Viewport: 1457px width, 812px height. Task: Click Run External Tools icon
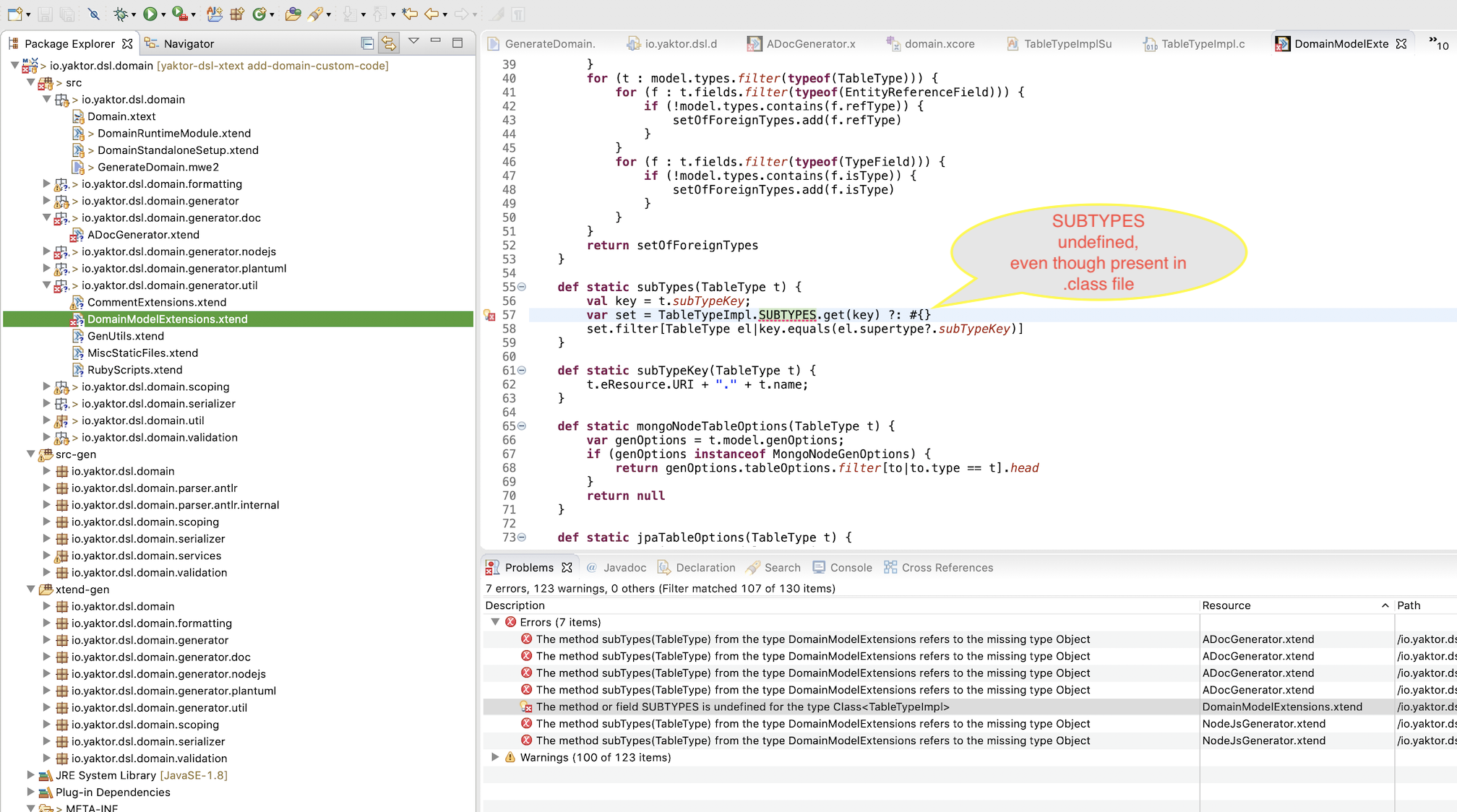180,14
